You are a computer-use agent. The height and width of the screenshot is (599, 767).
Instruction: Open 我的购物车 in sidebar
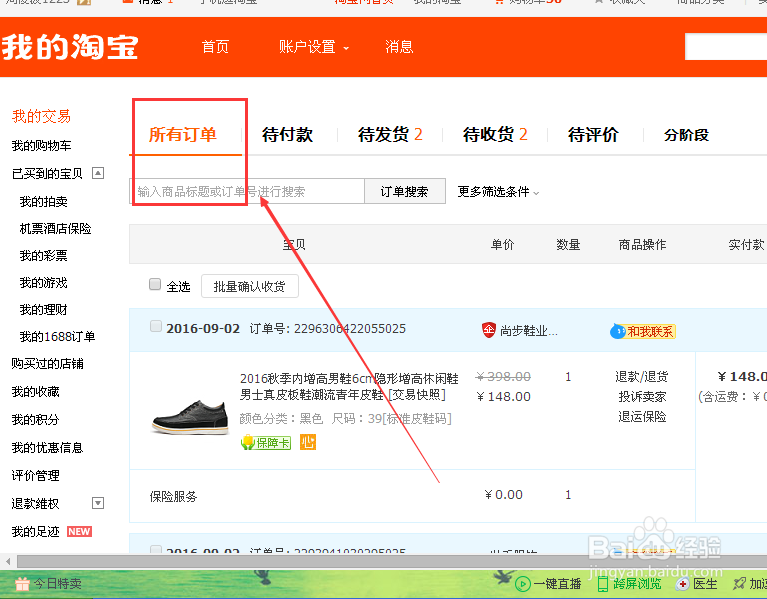[x=42, y=146]
